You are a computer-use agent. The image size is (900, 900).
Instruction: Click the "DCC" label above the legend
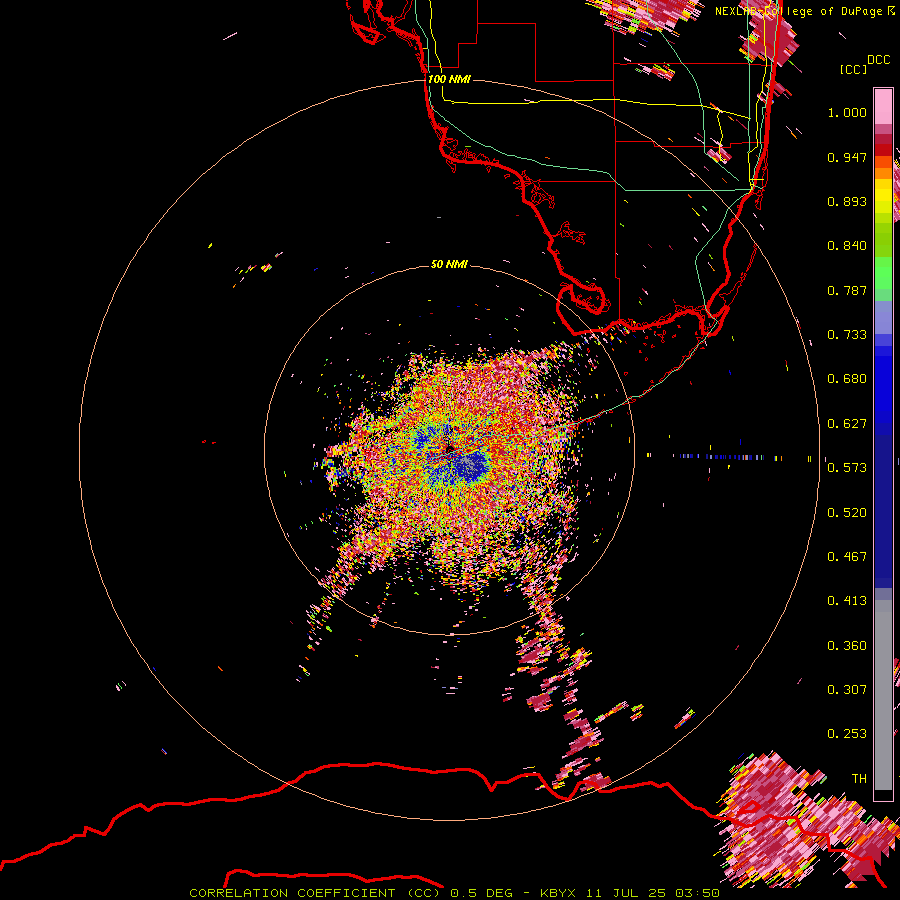click(878, 60)
